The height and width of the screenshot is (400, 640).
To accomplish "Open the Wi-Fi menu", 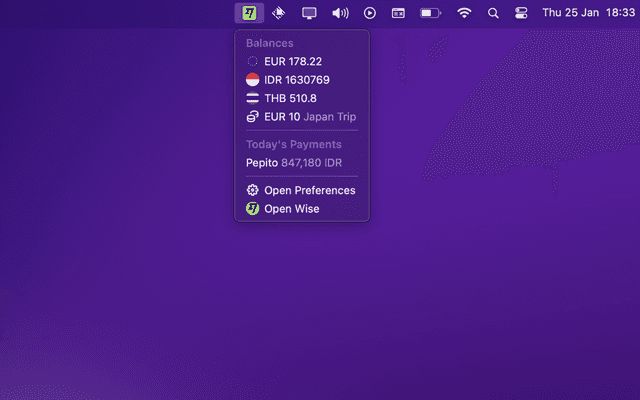I will [x=464, y=13].
